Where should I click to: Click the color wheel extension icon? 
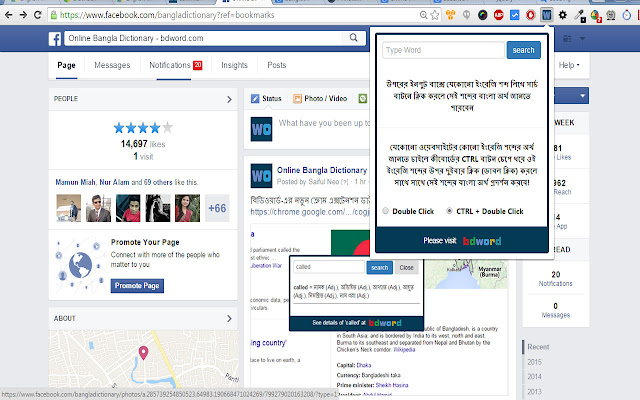[x=482, y=15]
